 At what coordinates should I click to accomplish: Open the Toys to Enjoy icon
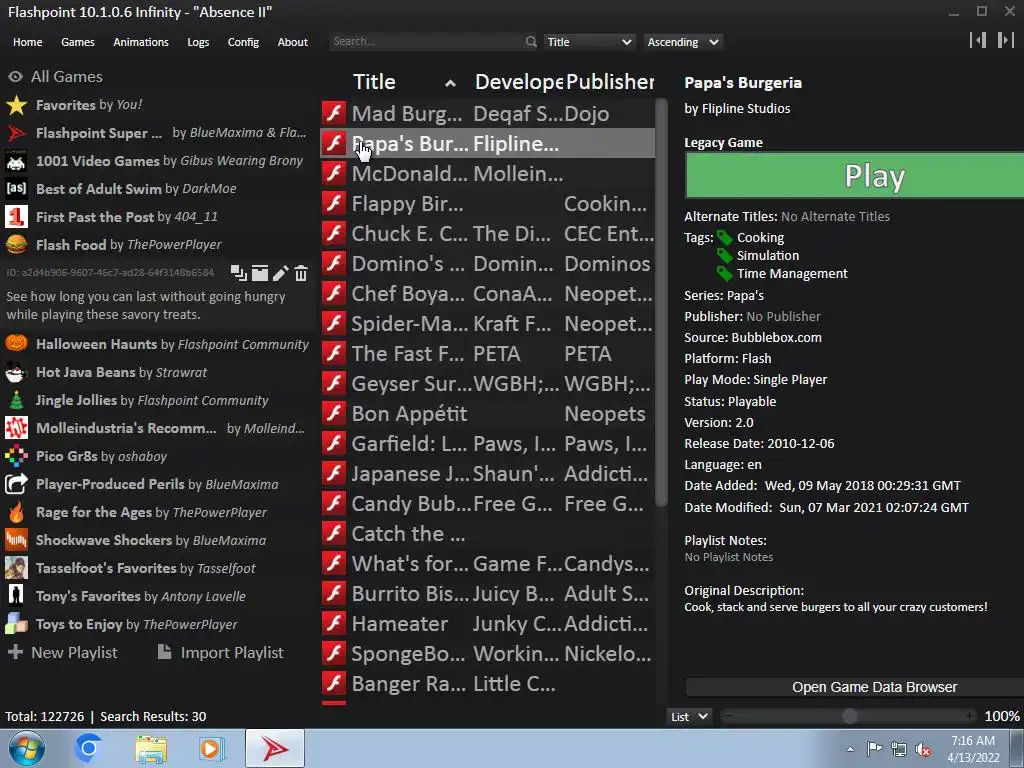click(x=16, y=624)
